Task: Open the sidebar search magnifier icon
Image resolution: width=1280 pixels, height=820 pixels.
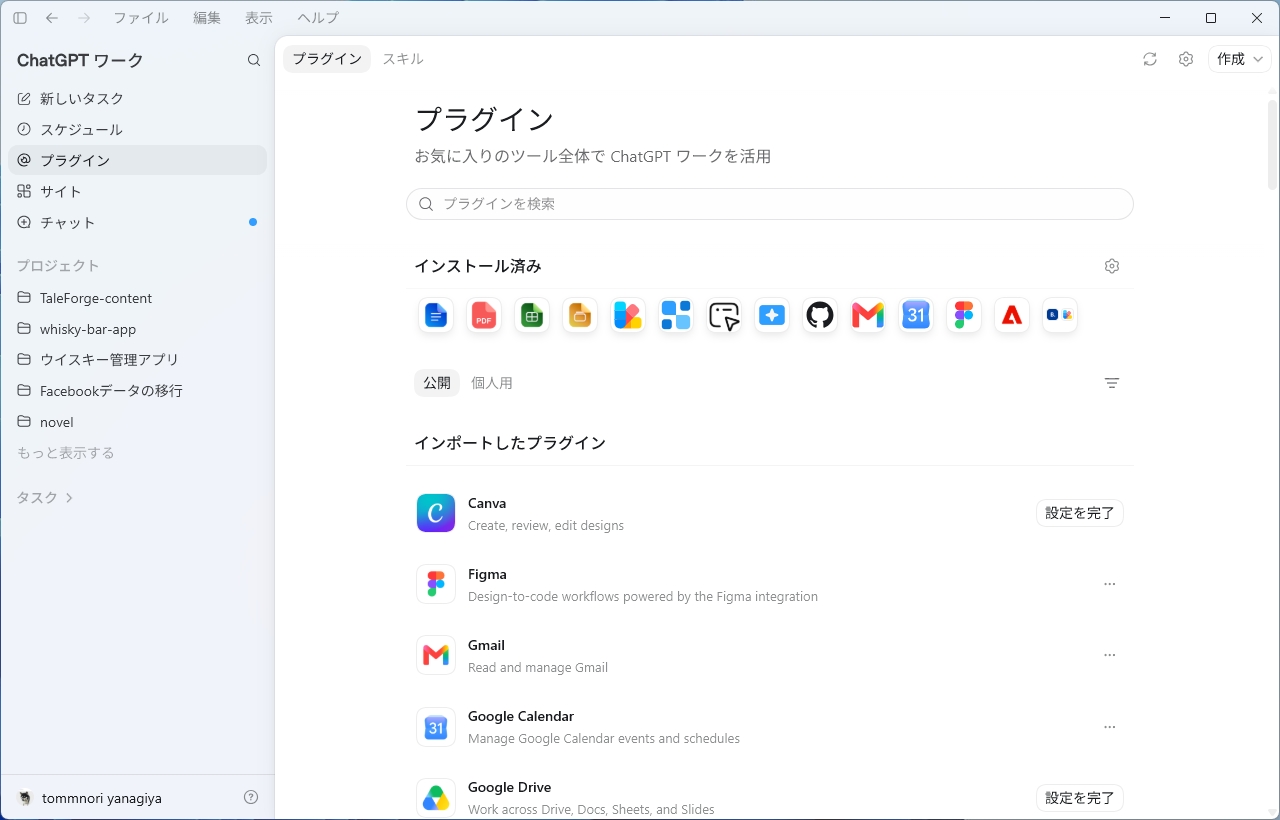Action: point(254,60)
